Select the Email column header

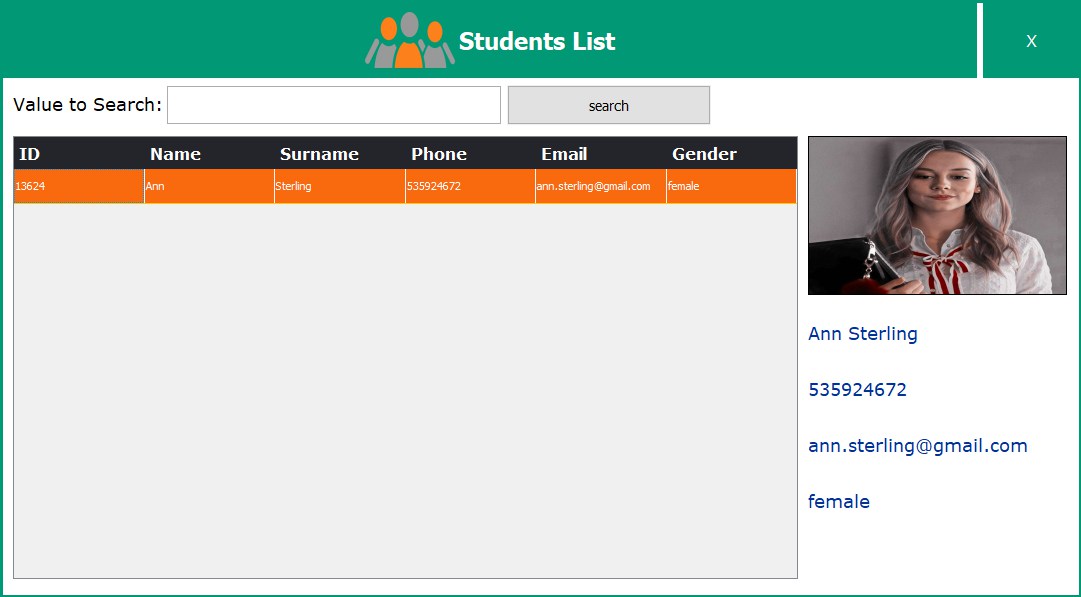[x=565, y=154]
